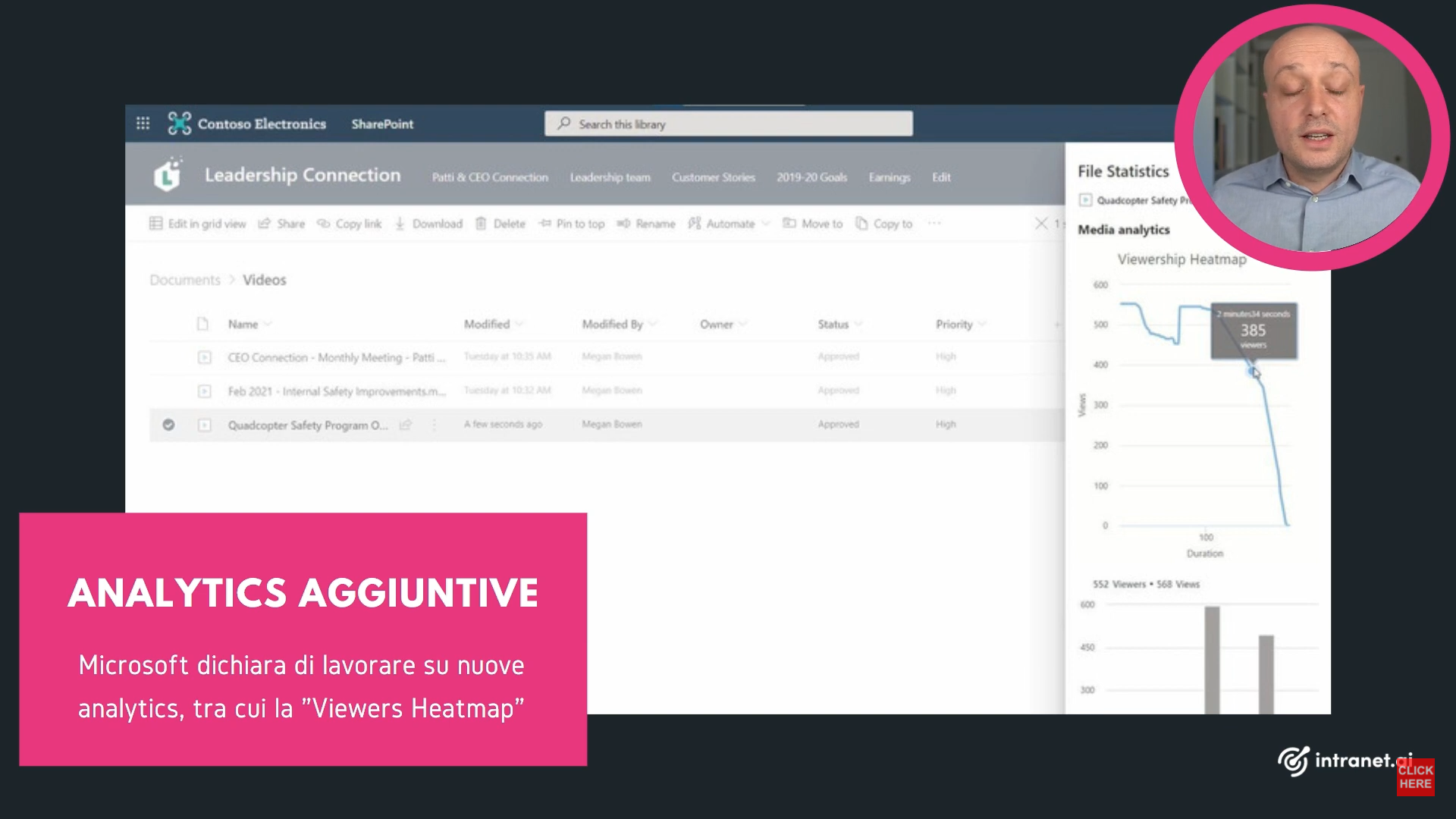
Task: Click the intranet.ai logo
Action: coord(1345,761)
